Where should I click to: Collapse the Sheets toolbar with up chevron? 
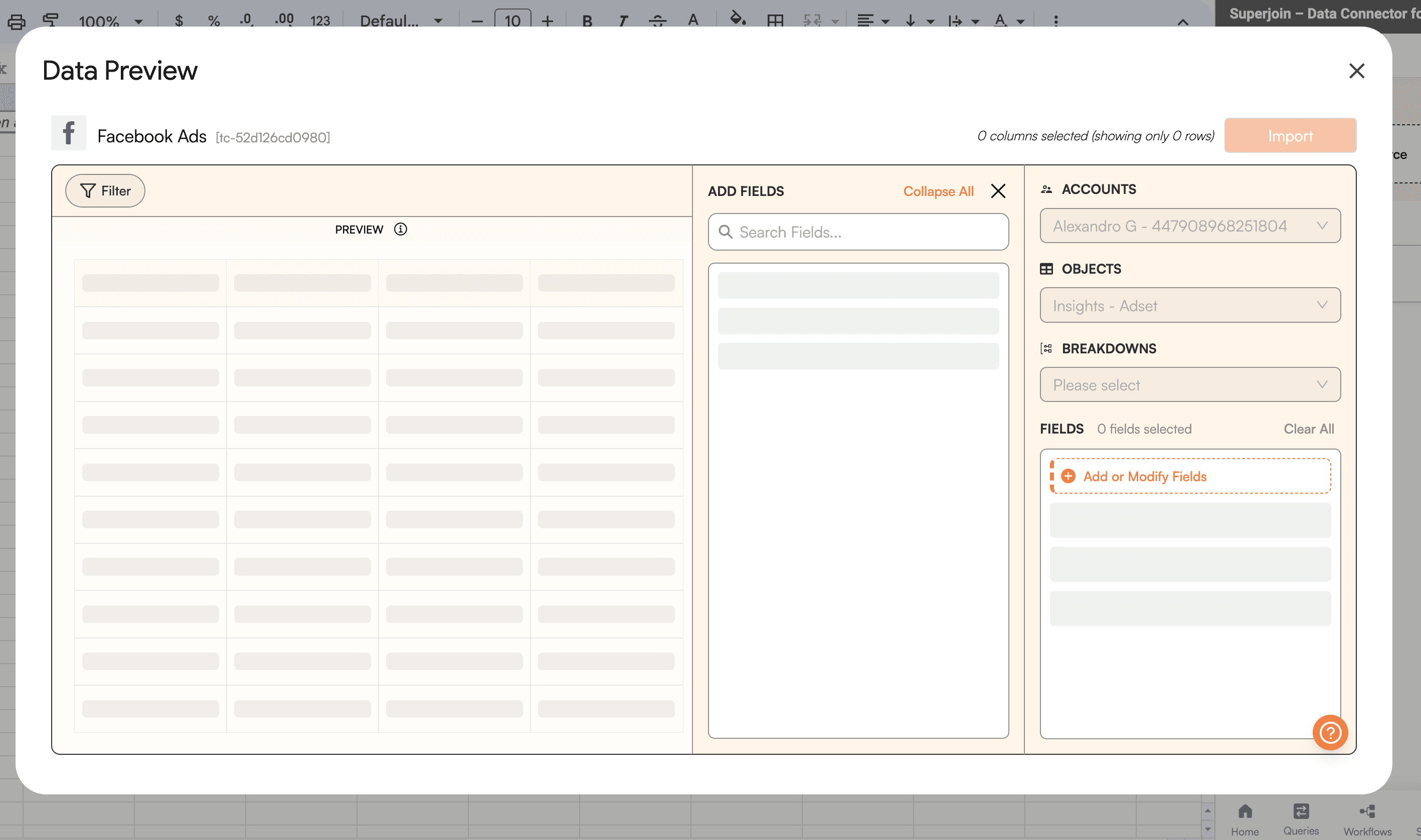click(x=1183, y=22)
